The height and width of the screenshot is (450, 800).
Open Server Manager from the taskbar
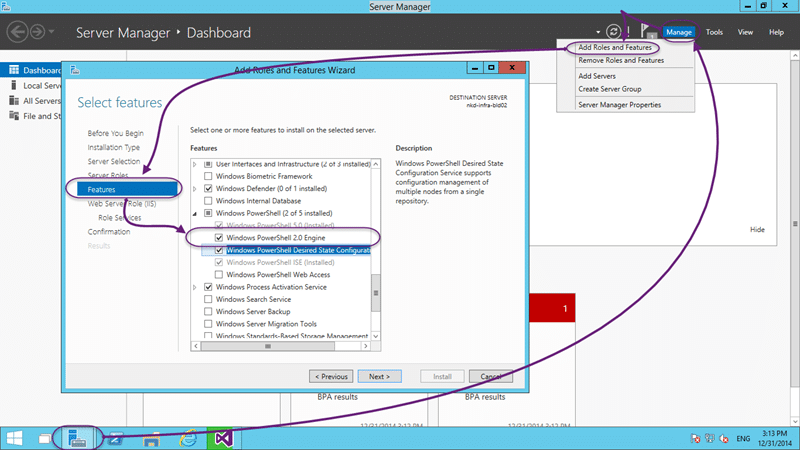[78, 438]
